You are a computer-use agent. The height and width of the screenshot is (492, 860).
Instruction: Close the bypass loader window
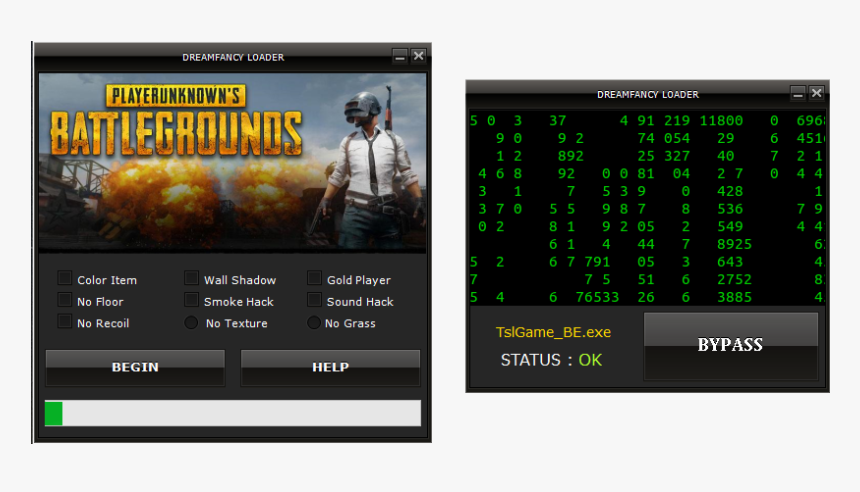click(817, 94)
